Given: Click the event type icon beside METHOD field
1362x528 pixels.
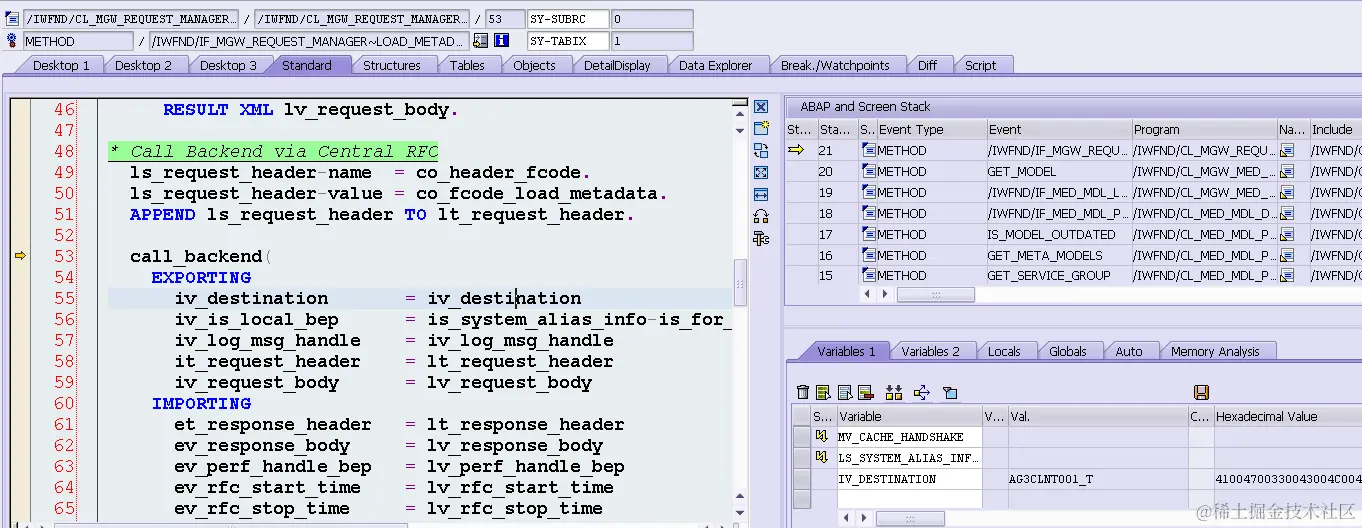Looking at the screenshot, I should (x=12, y=41).
